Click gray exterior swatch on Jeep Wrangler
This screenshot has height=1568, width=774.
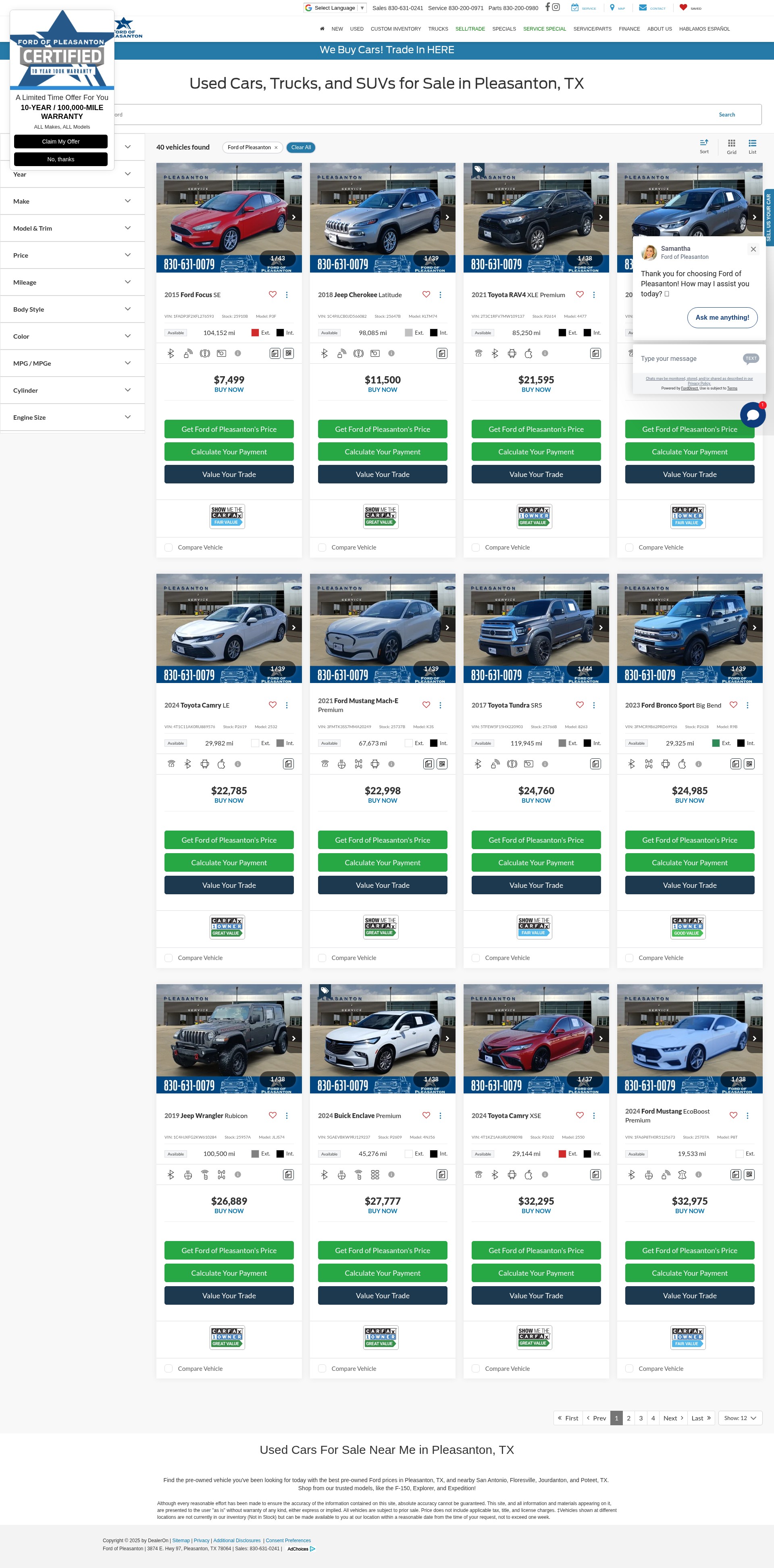pyautogui.click(x=255, y=1154)
